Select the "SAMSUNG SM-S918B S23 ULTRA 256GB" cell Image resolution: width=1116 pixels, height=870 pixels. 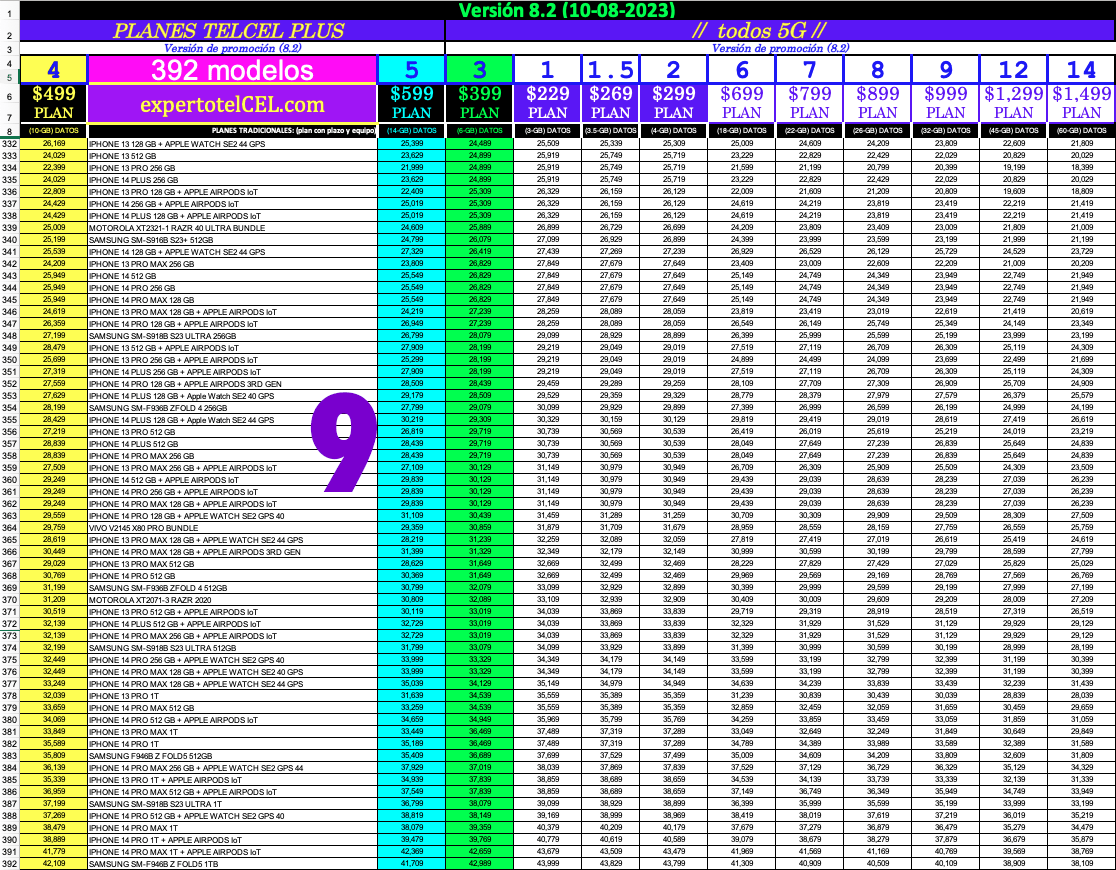pyautogui.click(x=232, y=335)
